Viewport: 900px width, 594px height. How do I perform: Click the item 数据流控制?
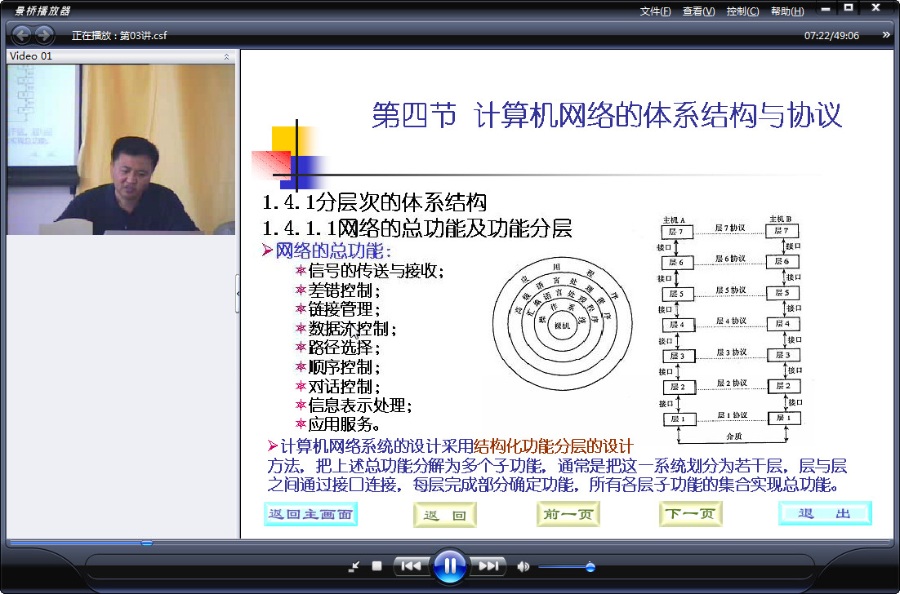(352, 329)
